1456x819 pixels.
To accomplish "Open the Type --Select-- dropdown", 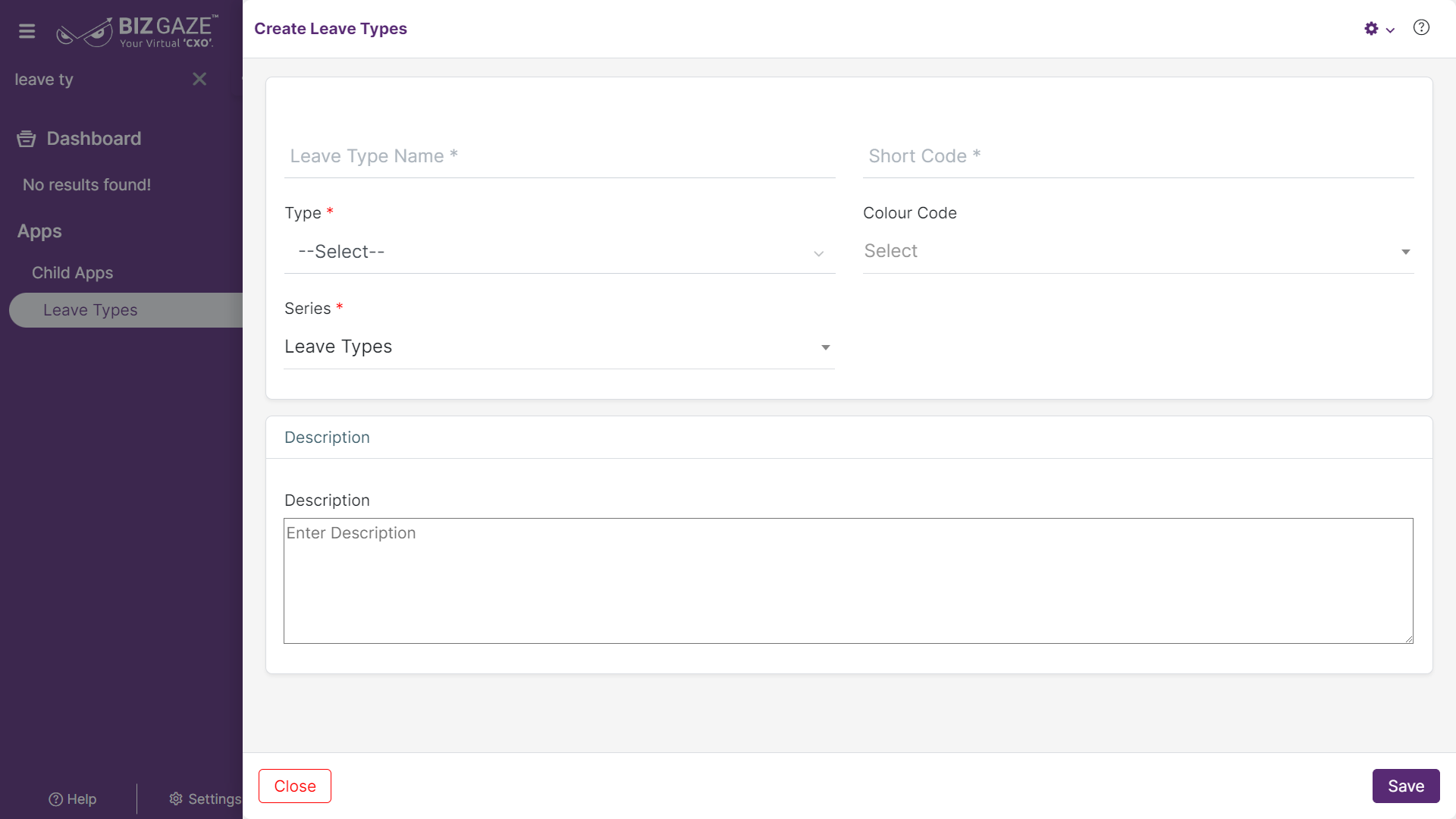I will point(560,252).
